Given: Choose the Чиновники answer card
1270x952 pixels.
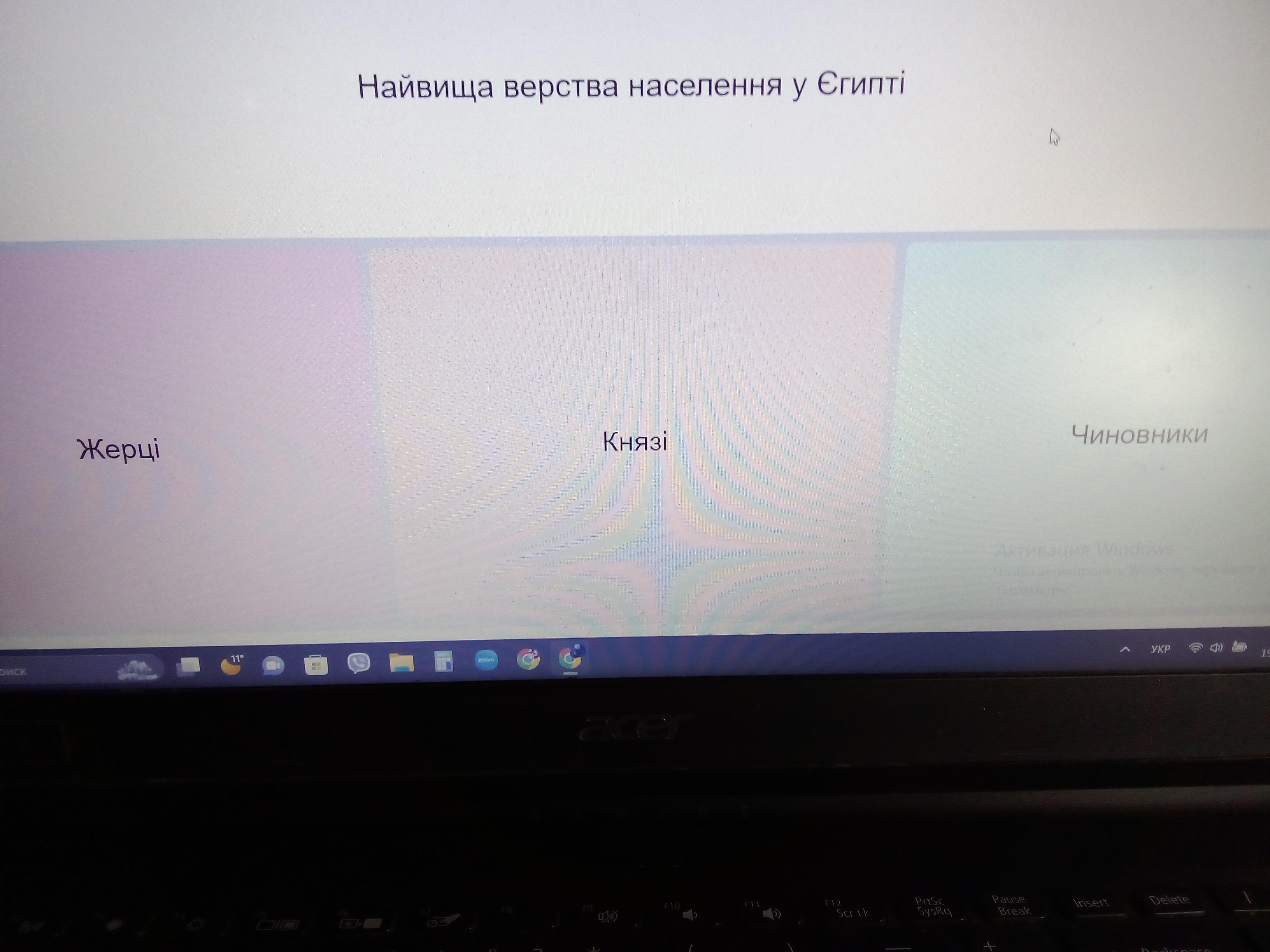Looking at the screenshot, I should tap(1139, 435).
